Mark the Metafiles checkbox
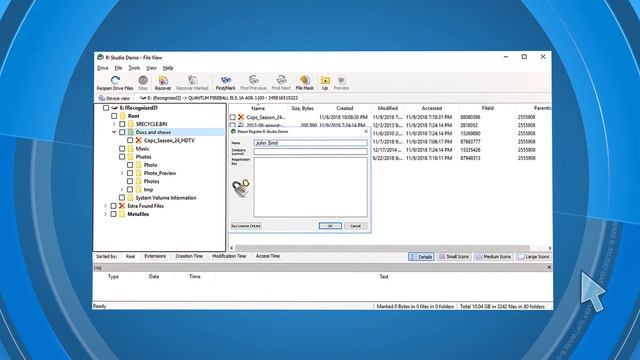Viewport: 640px width, 360px height. tap(113, 214)
